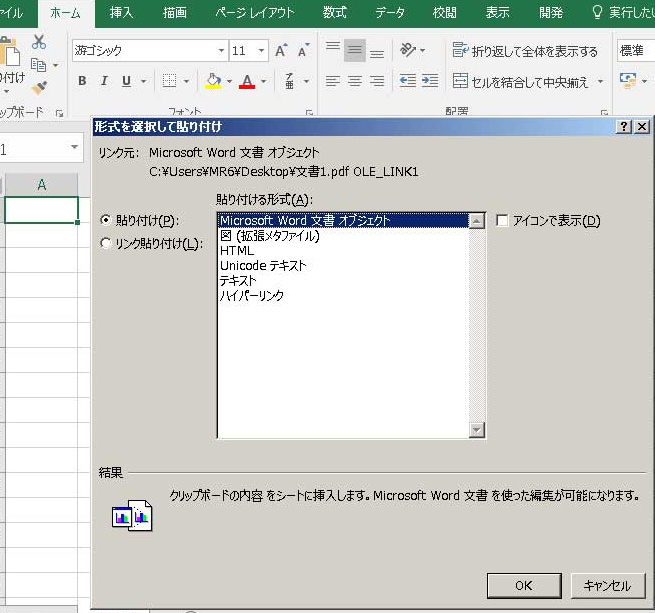The image size is (655, 613).
Task: Open the セルを結合して中央揃え dropdown arrow
Action: (600, 82)
